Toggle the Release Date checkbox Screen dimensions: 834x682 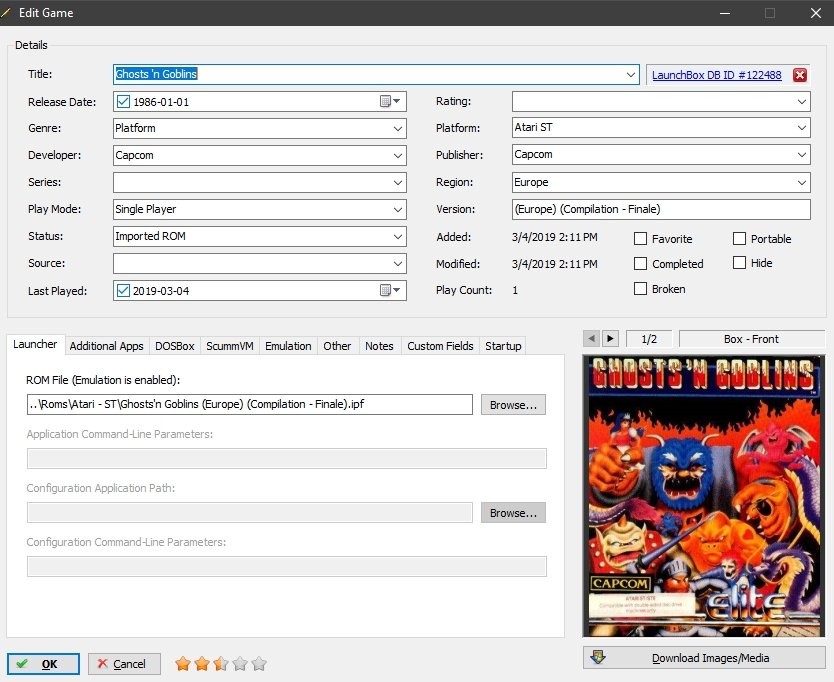tap(123, 102)
